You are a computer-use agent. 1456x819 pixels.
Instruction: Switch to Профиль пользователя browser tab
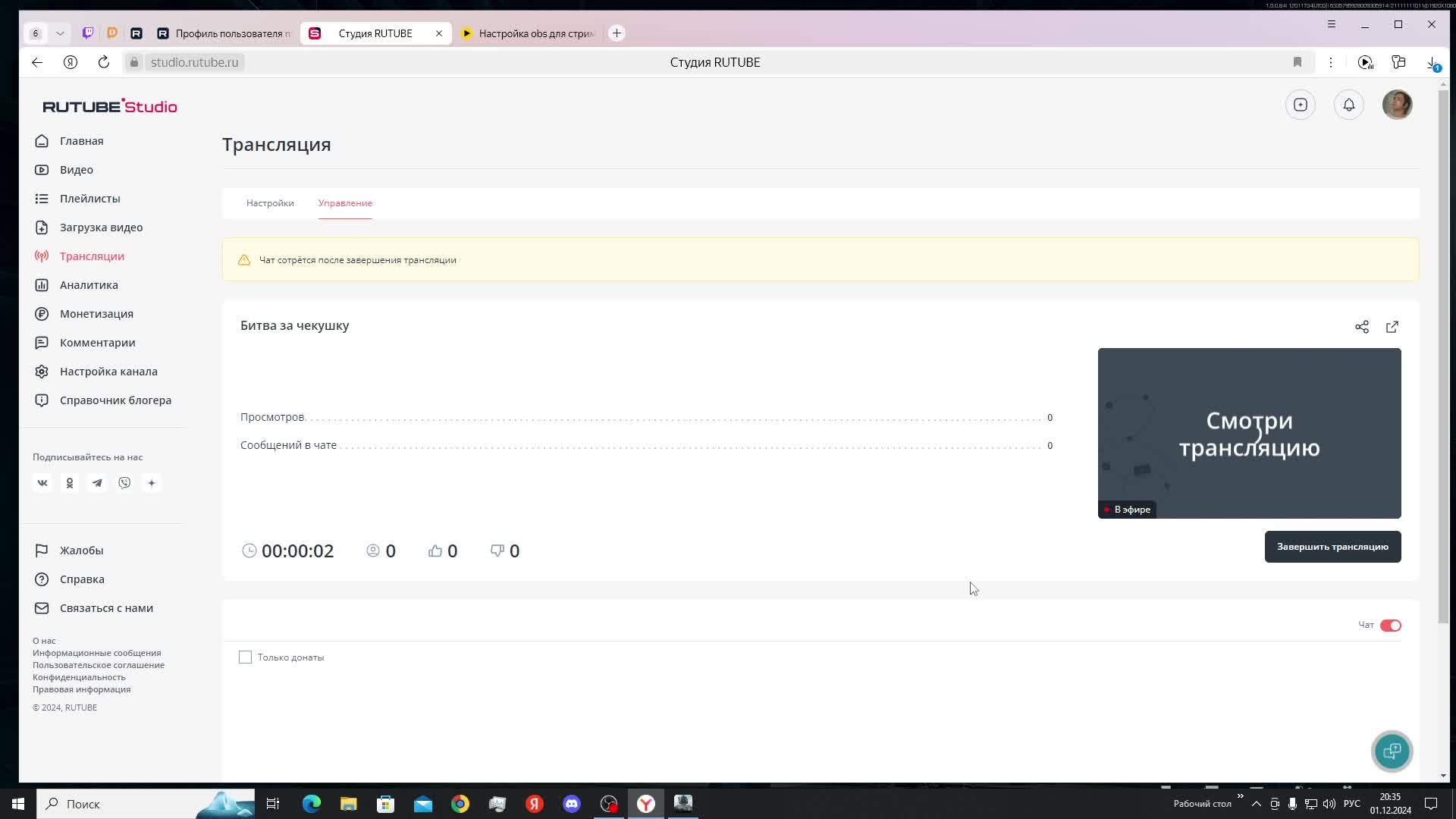(x=224, y=33)
